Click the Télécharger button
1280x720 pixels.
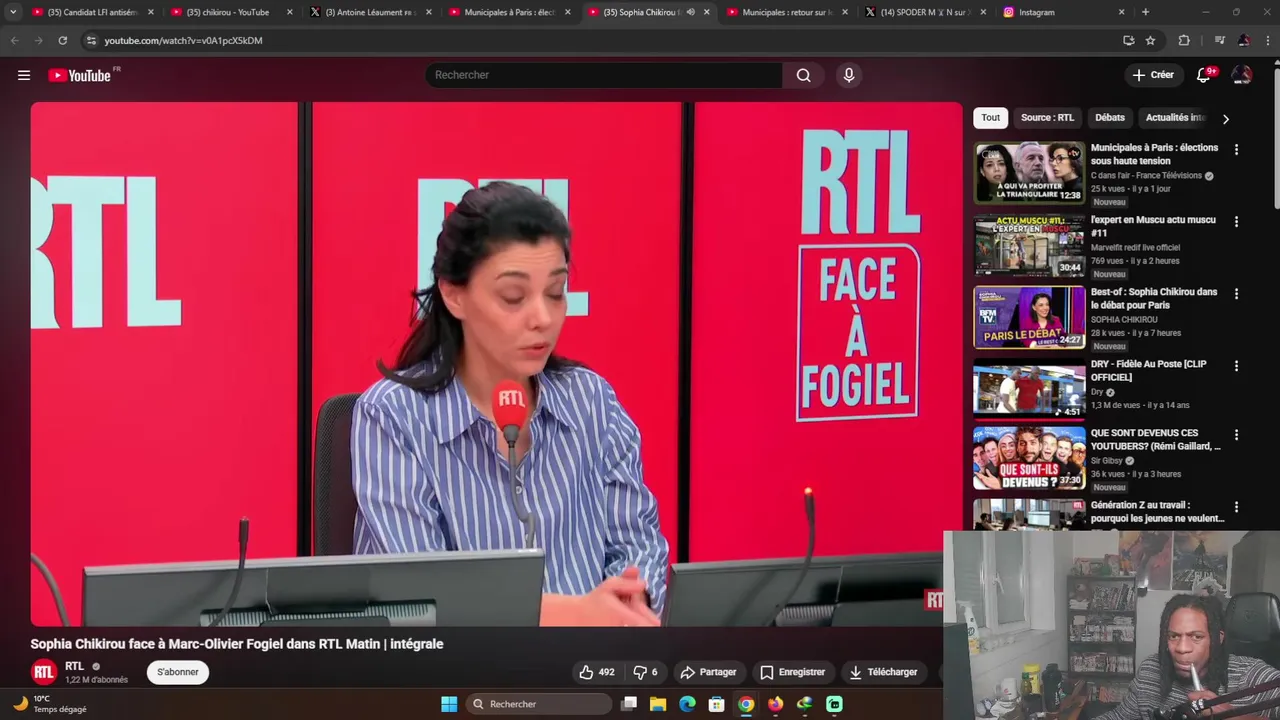coord(883,672)
